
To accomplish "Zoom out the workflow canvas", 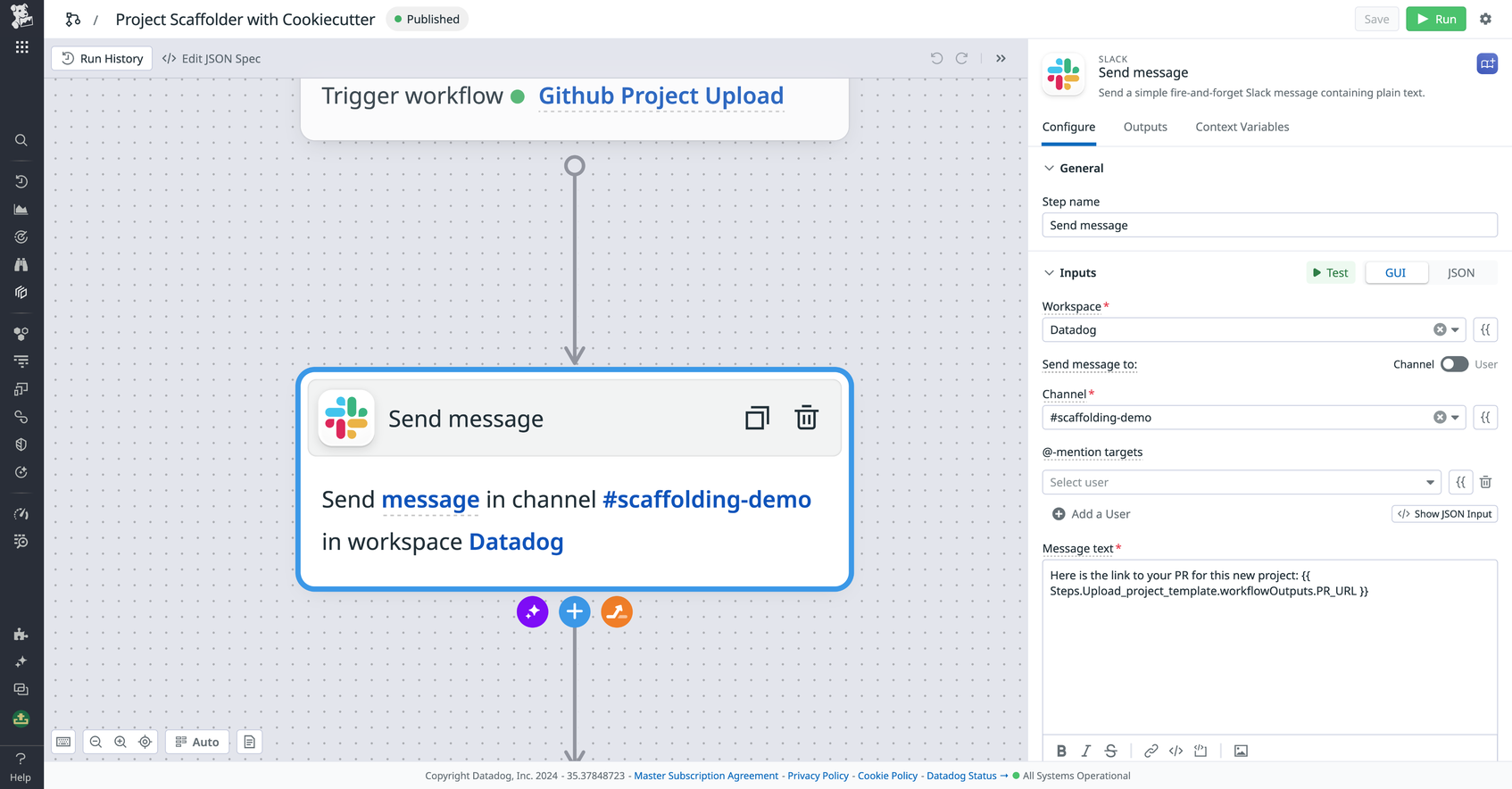I will click(96, 742).
